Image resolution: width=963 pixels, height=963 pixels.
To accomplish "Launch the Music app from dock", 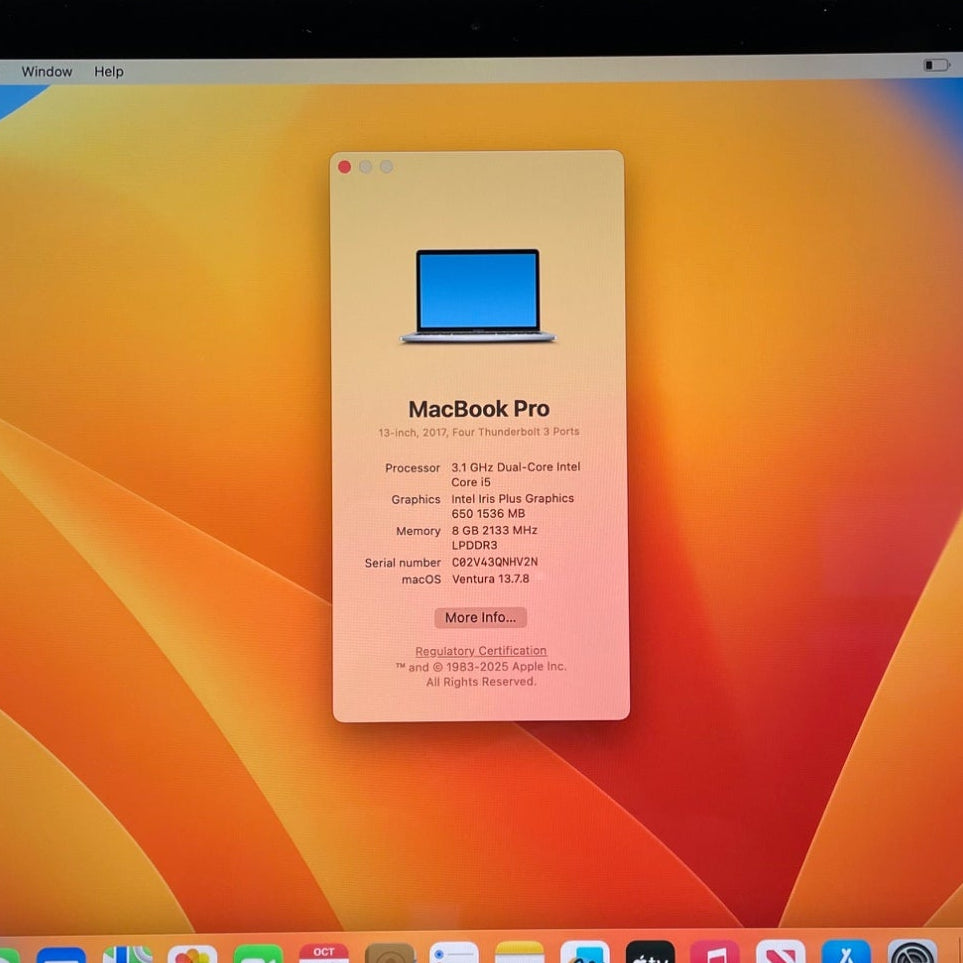I will (715, 953).
